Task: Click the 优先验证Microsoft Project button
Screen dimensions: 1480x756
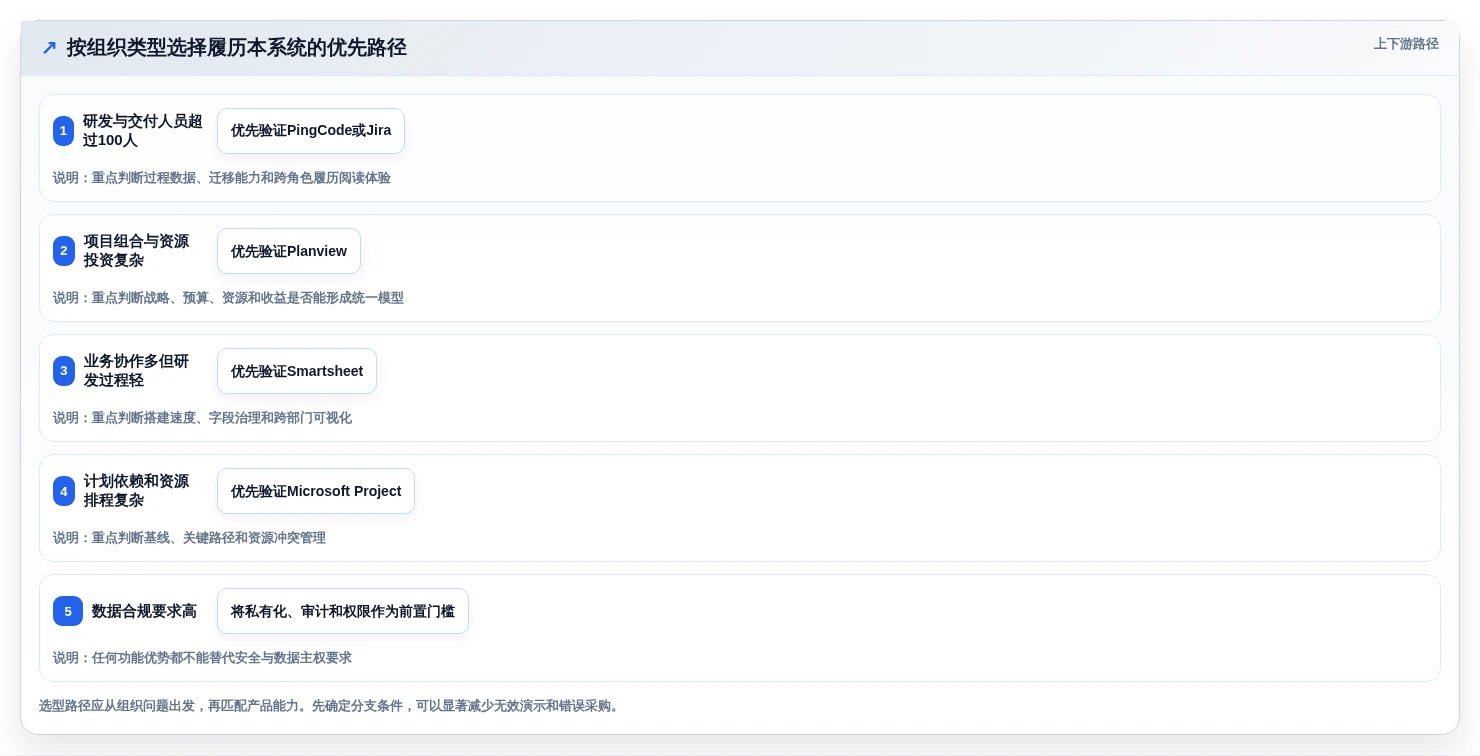Action: point(316,491)
